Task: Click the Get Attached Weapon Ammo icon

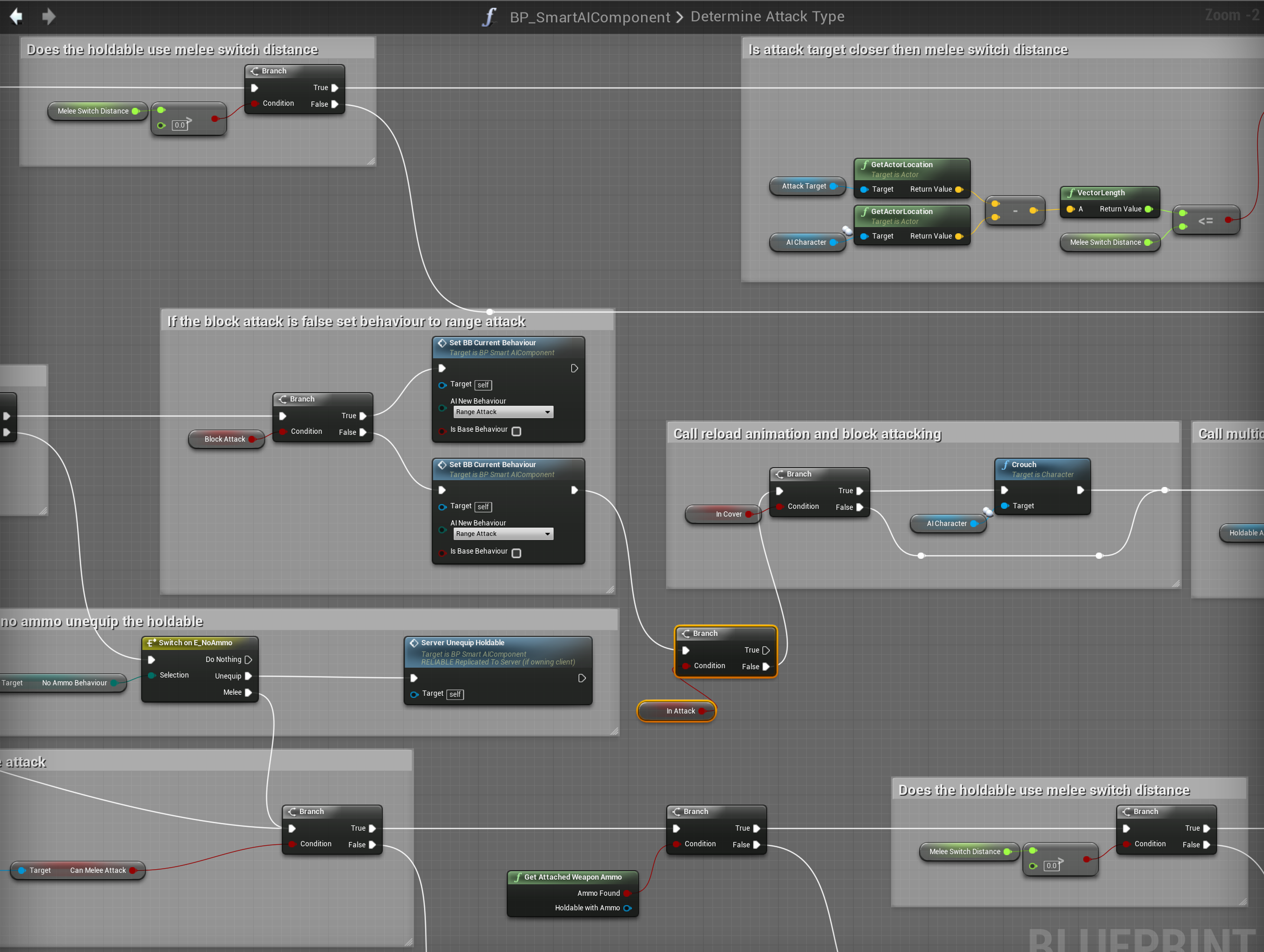Action: 518,877
